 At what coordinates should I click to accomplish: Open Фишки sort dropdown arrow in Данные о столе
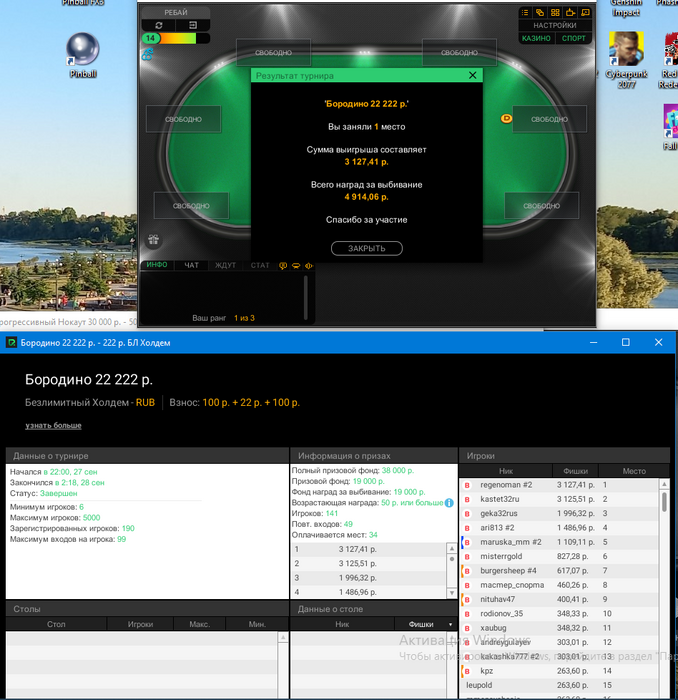pyautogui.click(x=450, y=625)
